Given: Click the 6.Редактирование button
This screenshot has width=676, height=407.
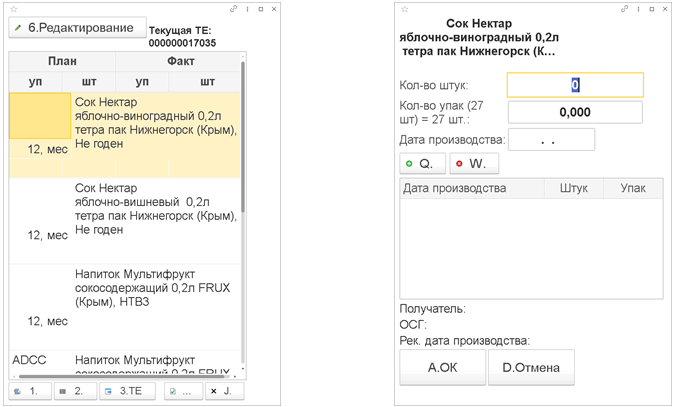Looking at the screenshot, I should 78,28.
